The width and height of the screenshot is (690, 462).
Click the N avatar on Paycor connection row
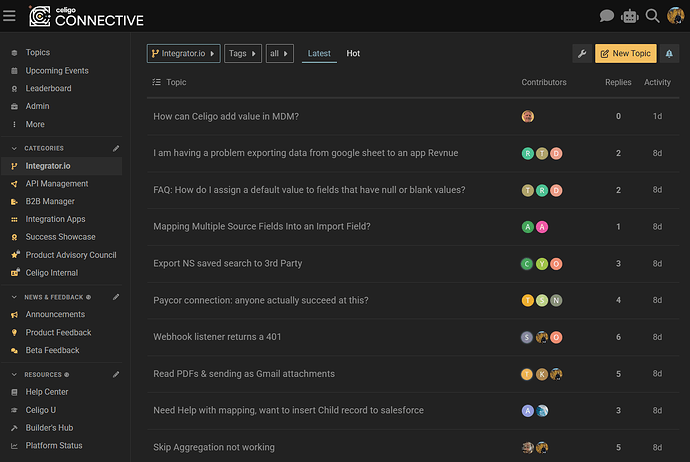click(556, 301)
